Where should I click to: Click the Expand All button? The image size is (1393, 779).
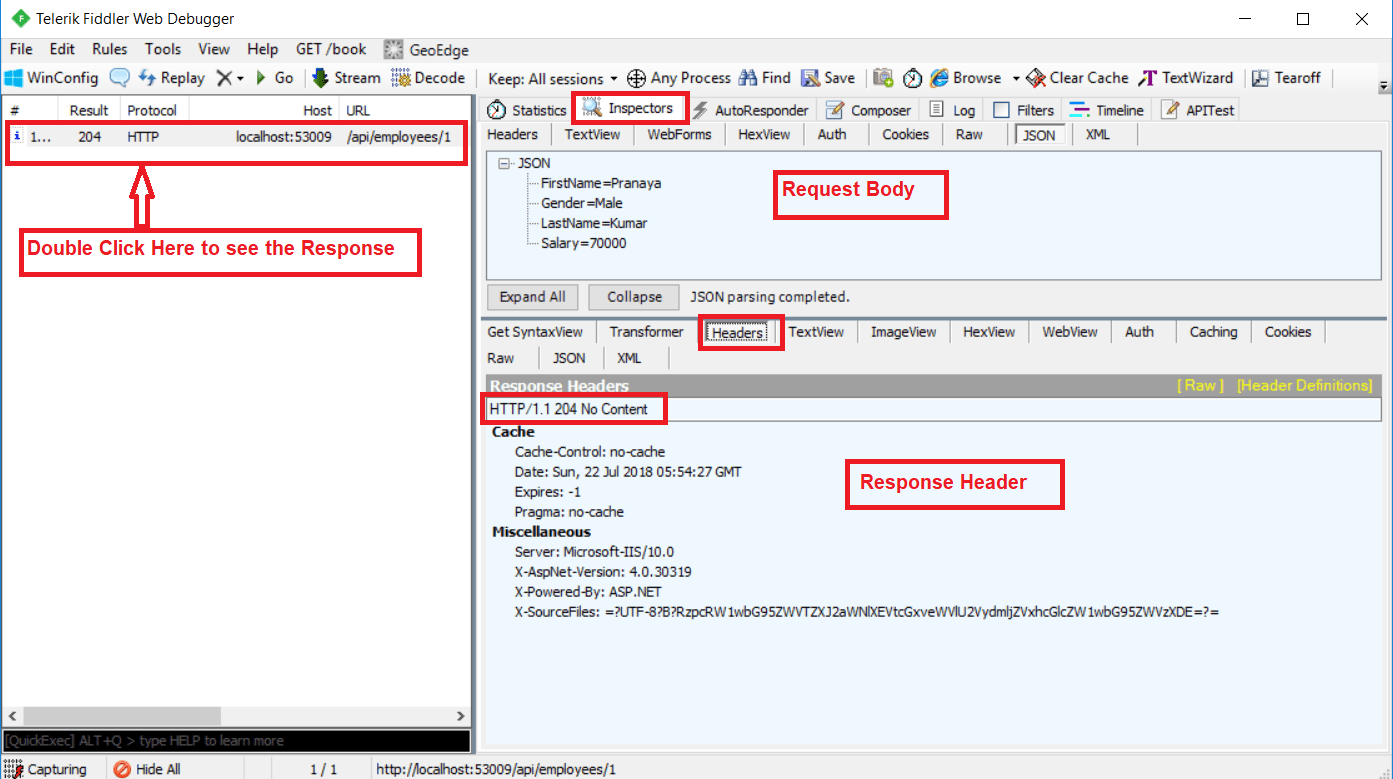pyautogui.click(x=532, y=296)
